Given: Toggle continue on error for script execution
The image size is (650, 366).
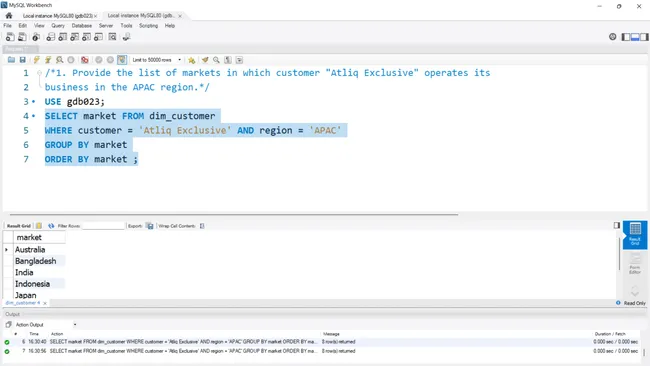Looking at the screenshot, I should [x=85, y=60].
